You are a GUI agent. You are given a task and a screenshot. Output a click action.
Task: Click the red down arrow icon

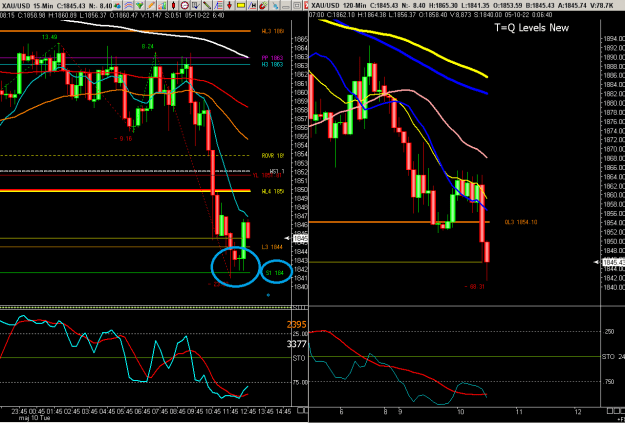[230, 6]
